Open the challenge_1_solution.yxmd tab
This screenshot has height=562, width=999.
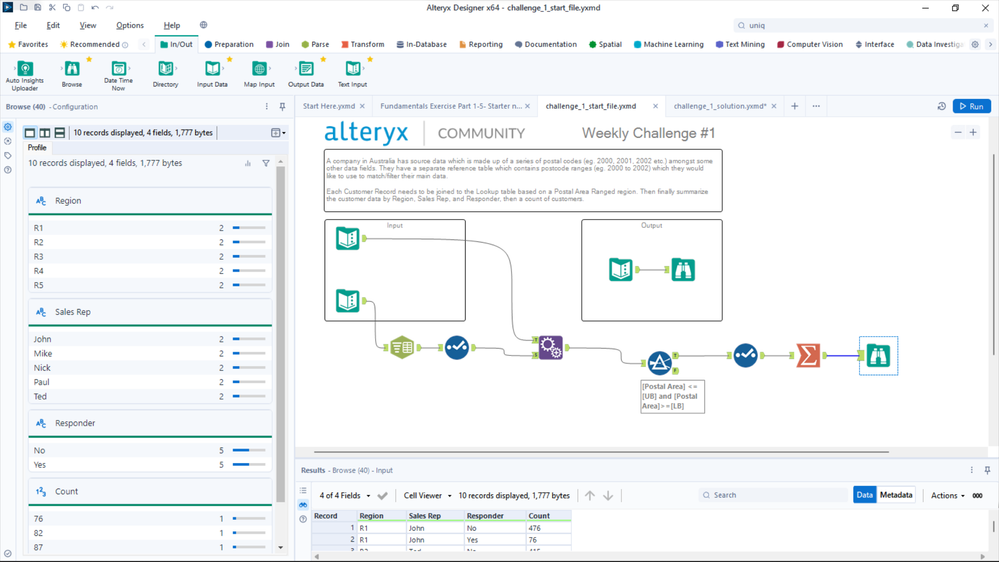click(x=720, y=106)
